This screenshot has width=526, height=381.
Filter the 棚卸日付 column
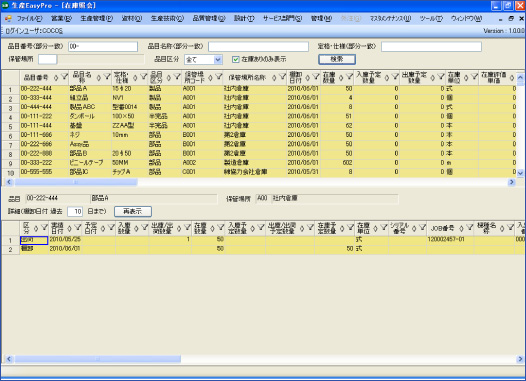[x=316, y=77]
